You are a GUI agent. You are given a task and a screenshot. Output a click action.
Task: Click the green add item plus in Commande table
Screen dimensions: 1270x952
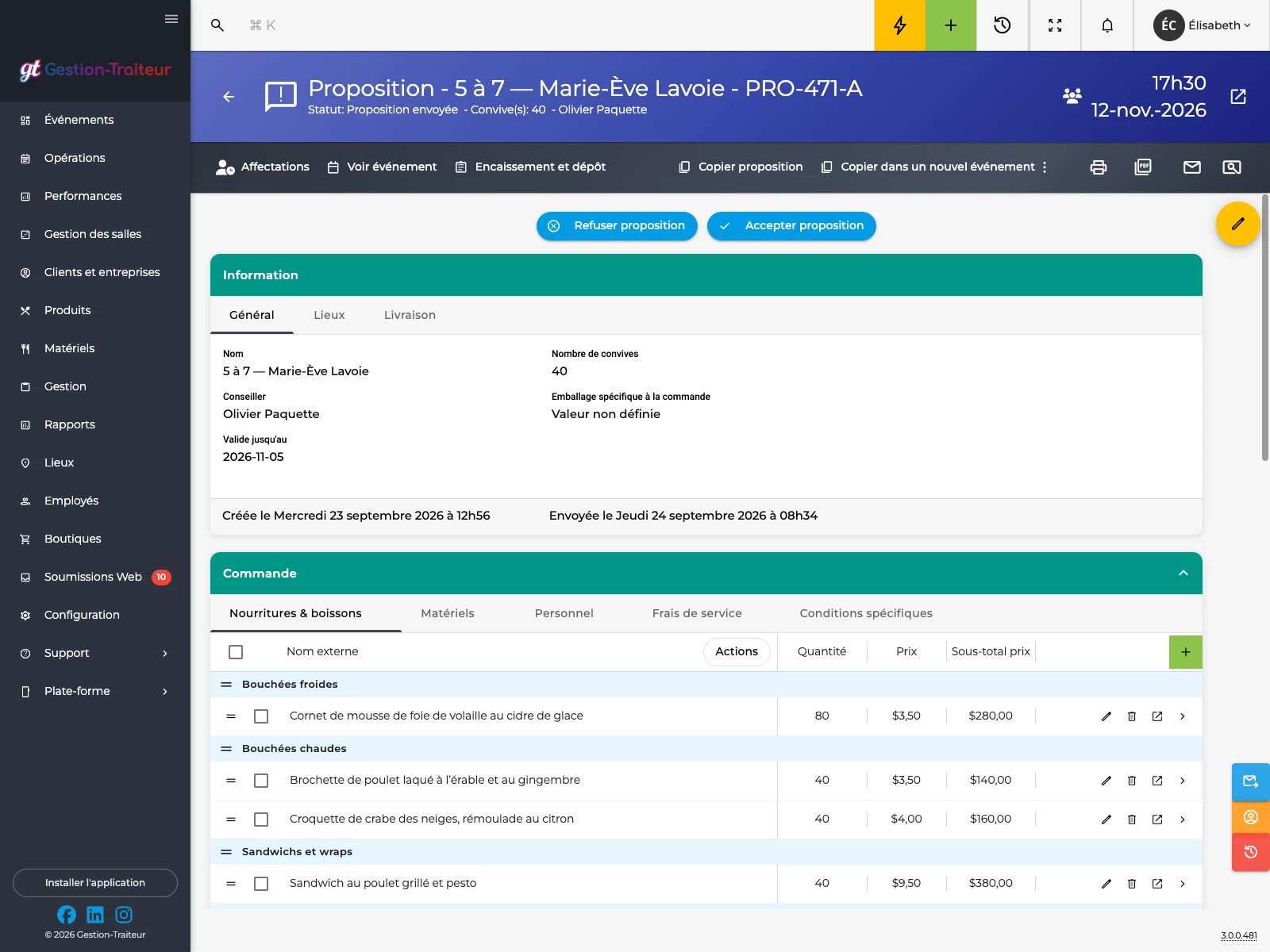pos(1186,652)
